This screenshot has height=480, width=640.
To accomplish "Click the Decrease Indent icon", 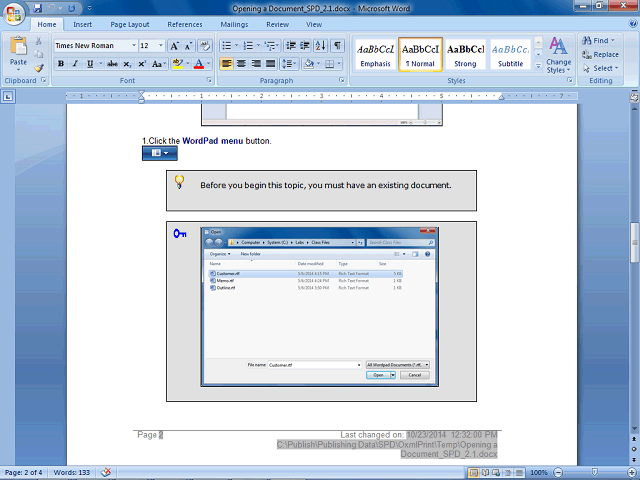I will [x=291, y=46].
